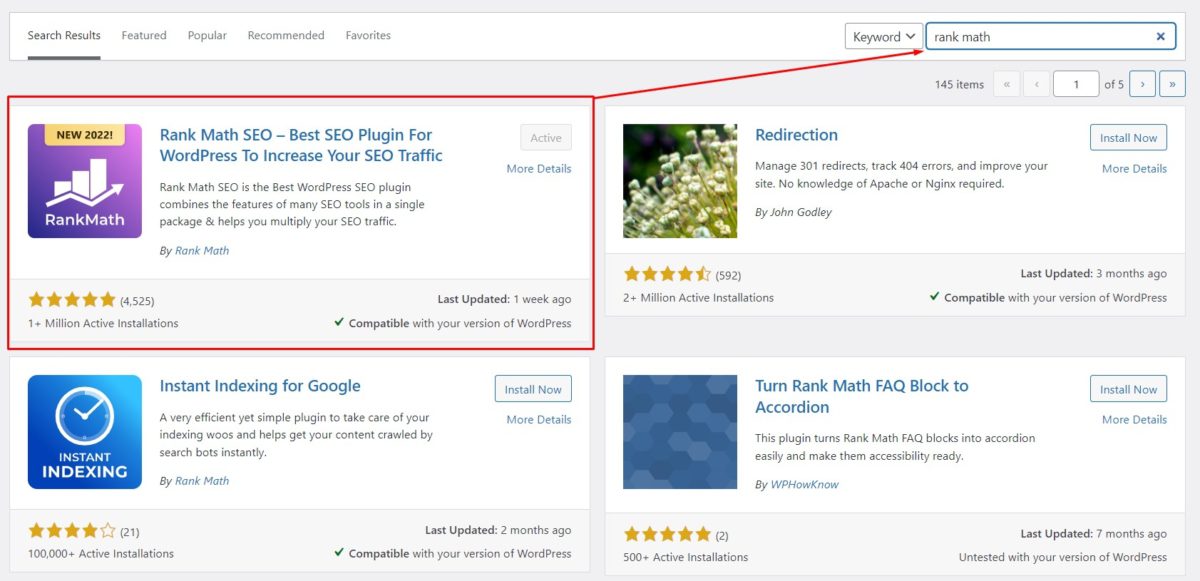
Task: Switch to the Recommended tab
Action: 286,35
